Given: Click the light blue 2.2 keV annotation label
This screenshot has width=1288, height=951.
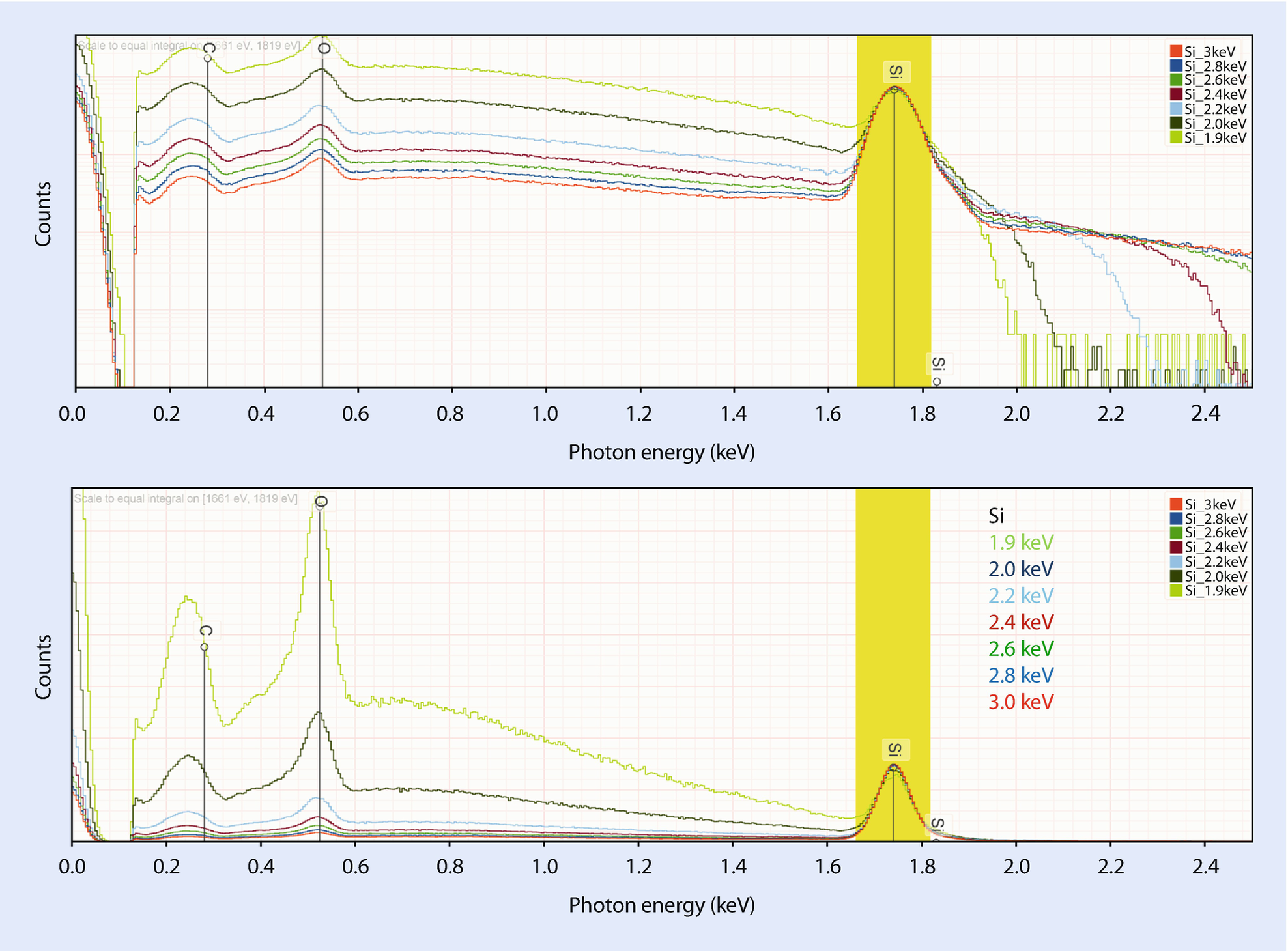Looking at the screenshot, I should click(x=1021, y=595).
